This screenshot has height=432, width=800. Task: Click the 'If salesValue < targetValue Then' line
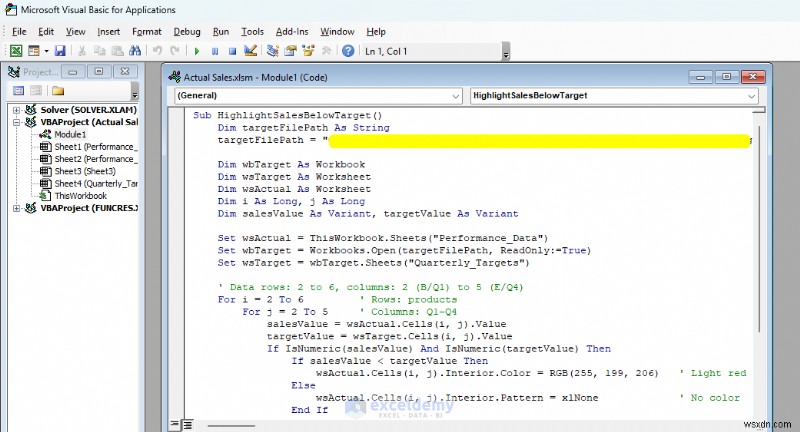tap(390, 361)
